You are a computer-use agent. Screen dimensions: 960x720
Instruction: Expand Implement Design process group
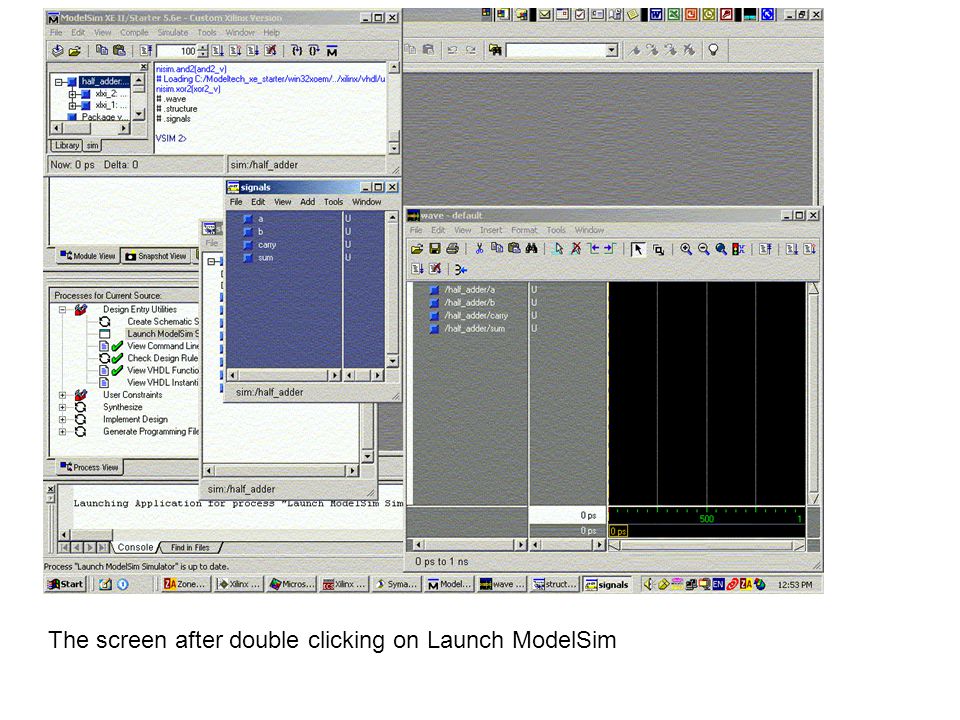tap(62, 419)
